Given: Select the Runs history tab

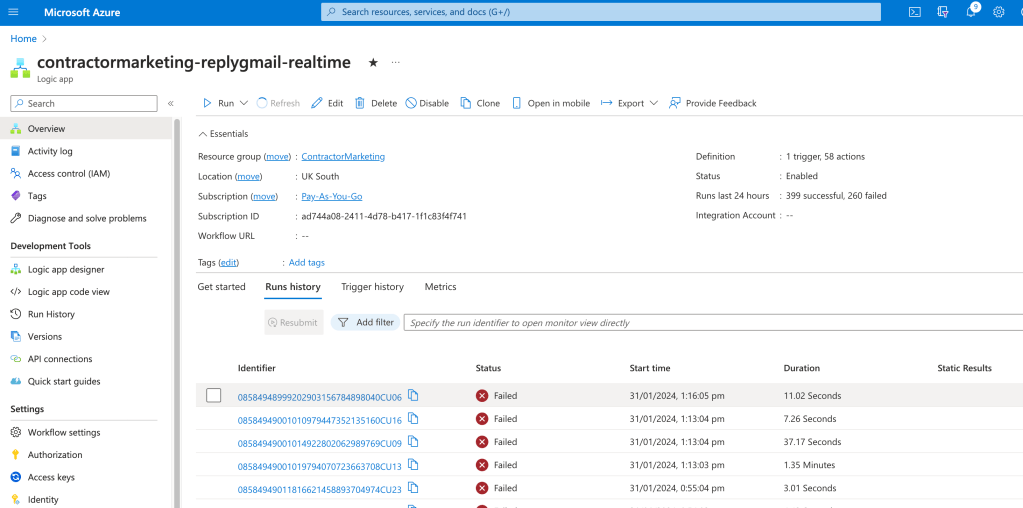Looking at the screenshot, I should (x=293, y=287).
